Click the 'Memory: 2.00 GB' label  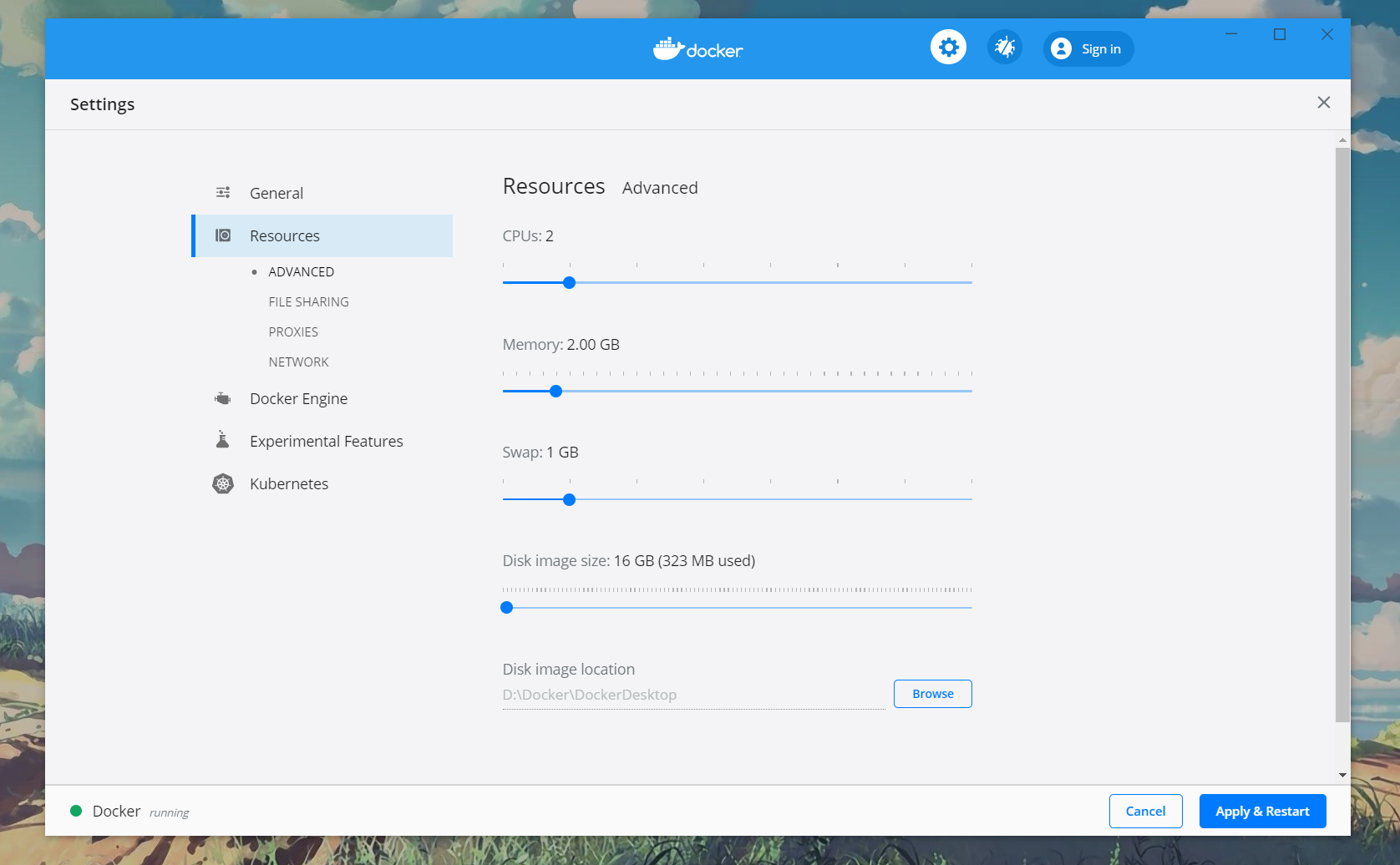561,345
